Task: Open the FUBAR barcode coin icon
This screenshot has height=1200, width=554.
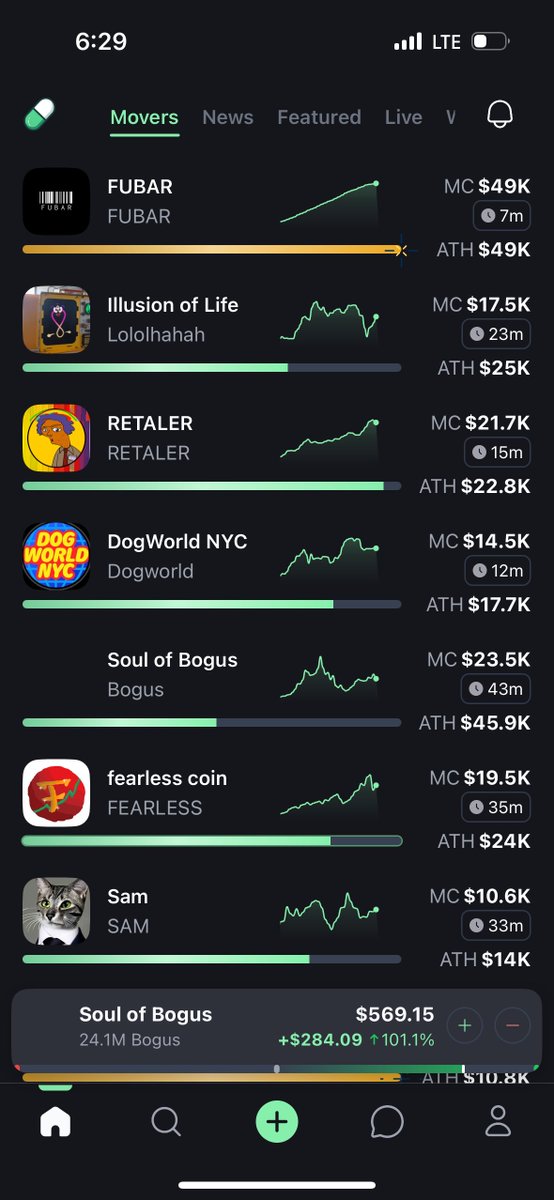Action: (x=56, y=201)
